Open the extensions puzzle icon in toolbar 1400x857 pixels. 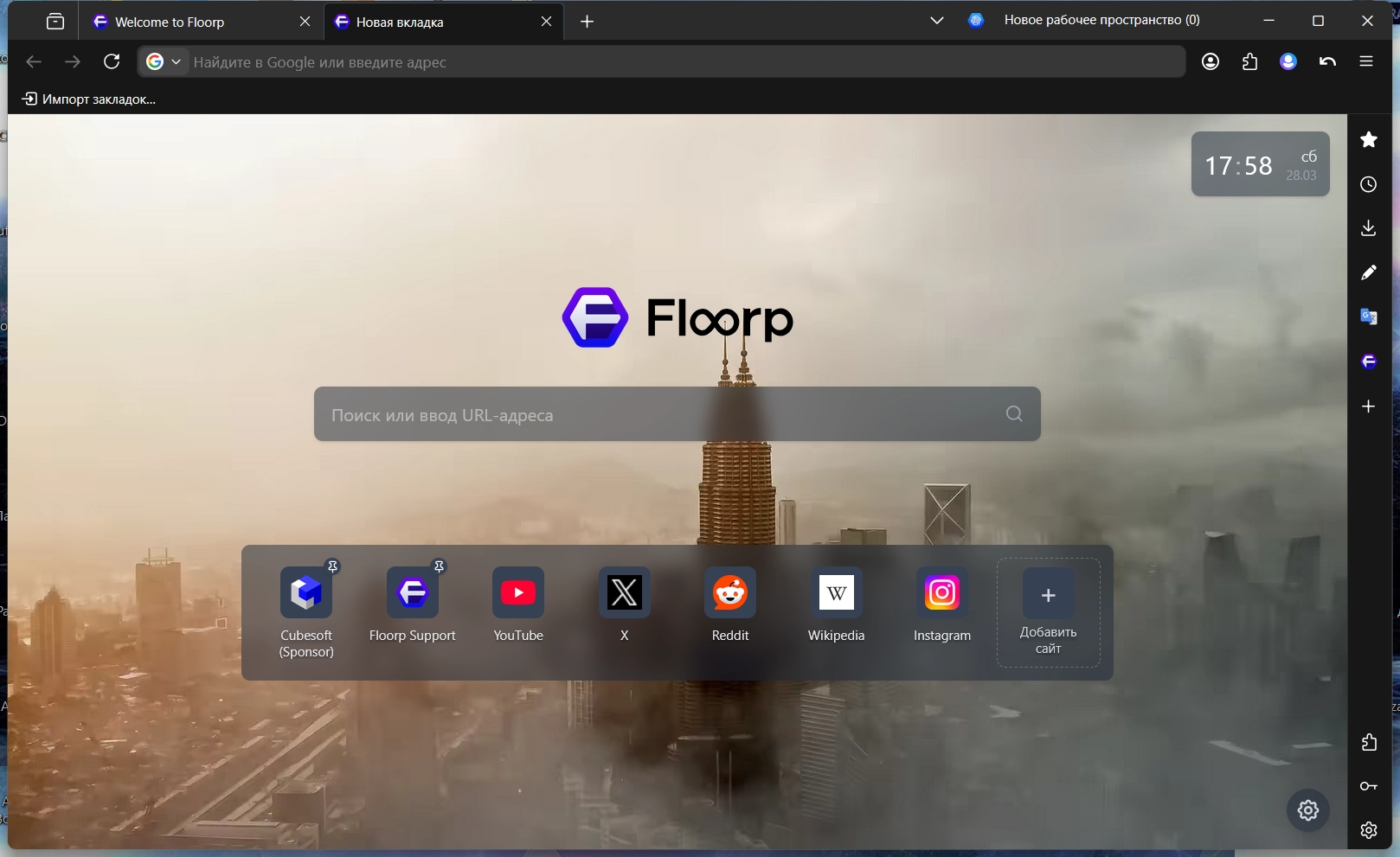click(x=1249, y=61)
